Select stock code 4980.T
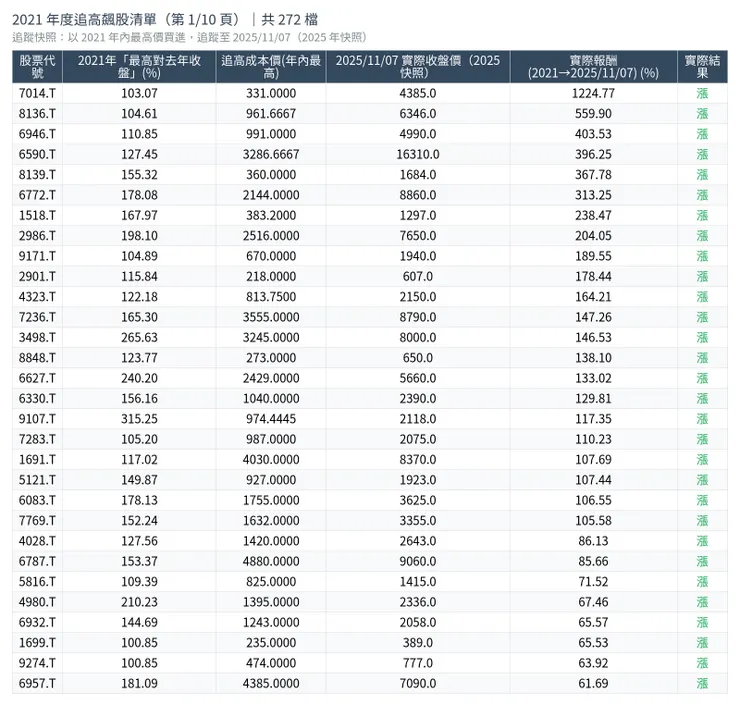This screenshot has height=706, width=740. [x=37, y=602]
